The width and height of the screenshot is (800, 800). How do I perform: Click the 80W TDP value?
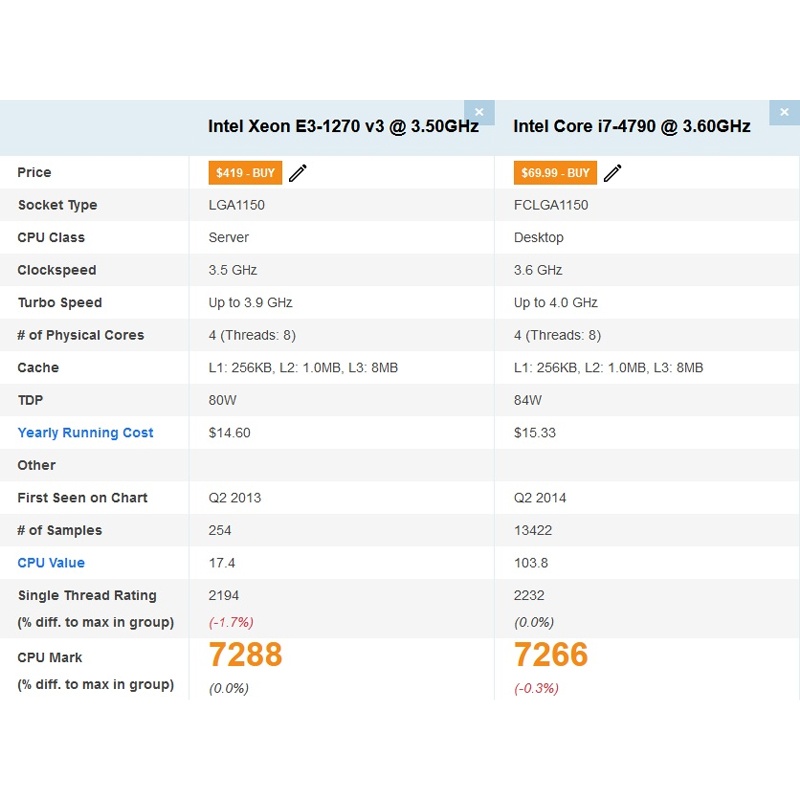click(x=222, y=401)
